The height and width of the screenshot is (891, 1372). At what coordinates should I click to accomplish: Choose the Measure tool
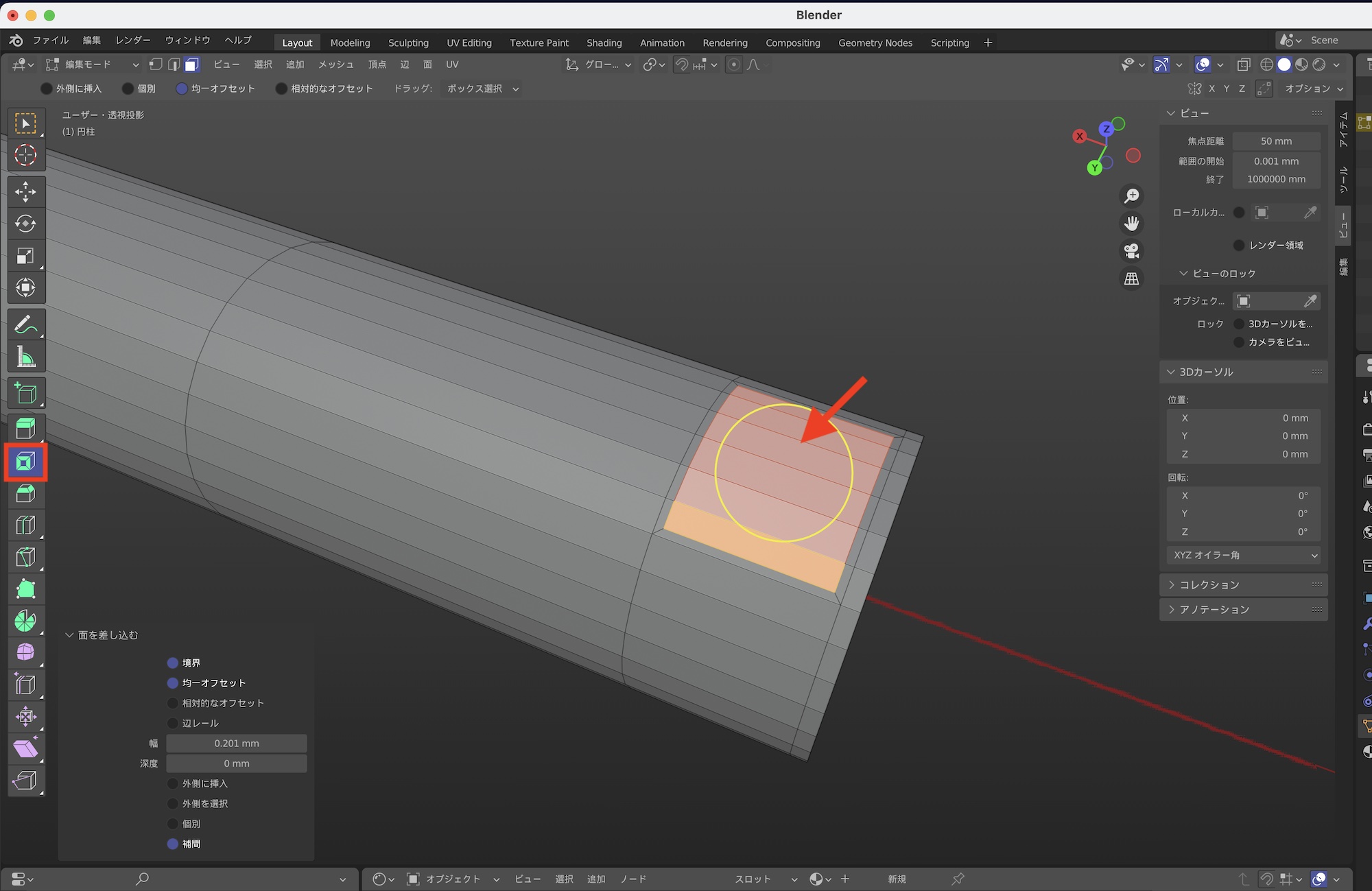click(25, 357)
